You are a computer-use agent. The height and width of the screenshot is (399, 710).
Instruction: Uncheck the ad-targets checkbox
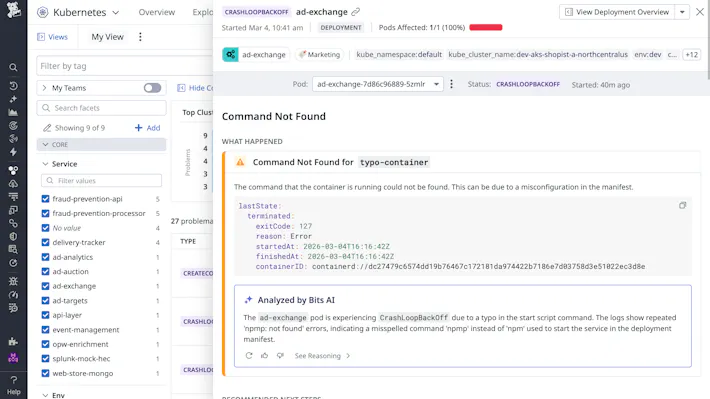45,300
